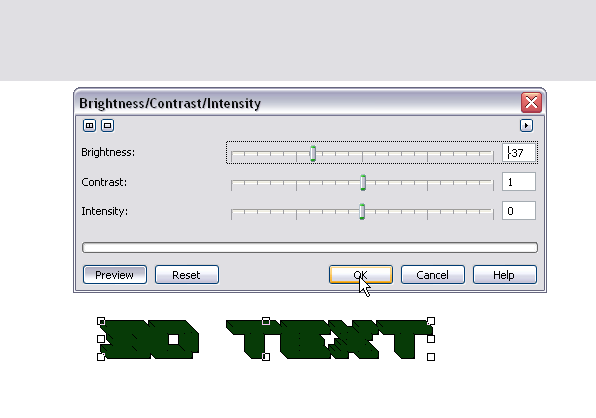Click the bottom-right selection handle of the 3D text
596x418 pixels.
click(x=431, y=357)
